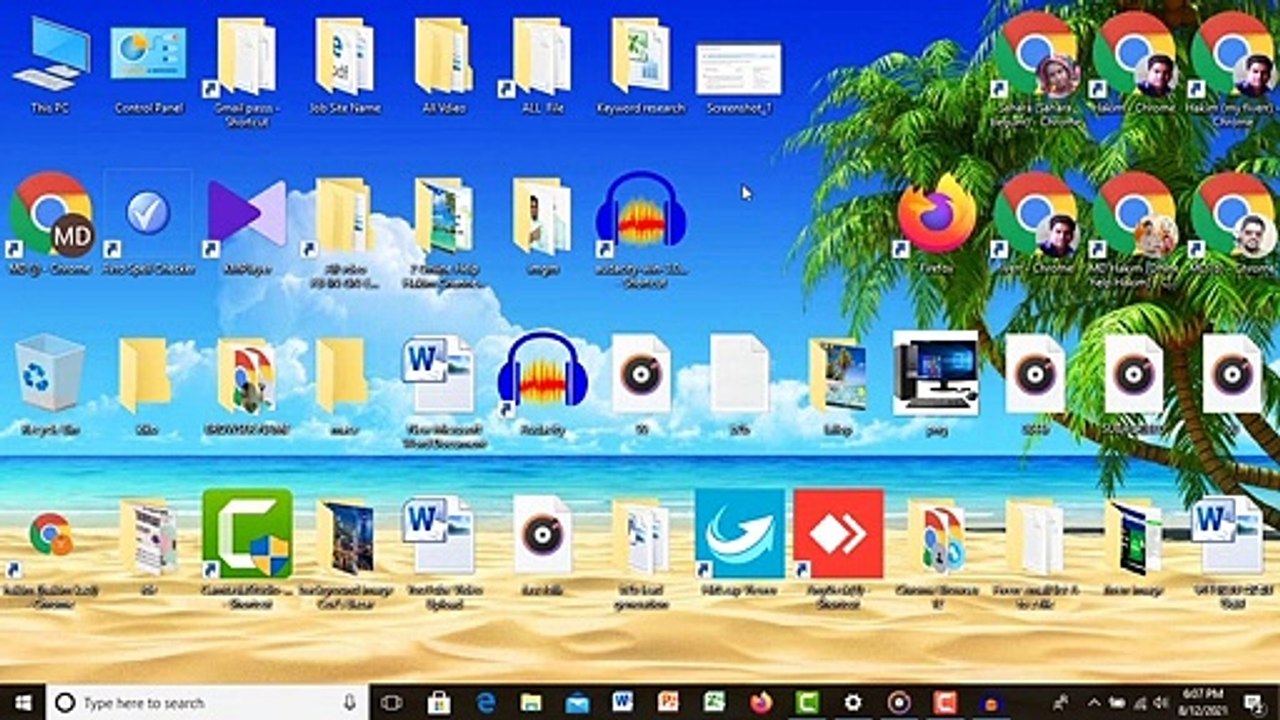Click the taskbar clock and date
Screen dimensions: 1280x720
tap(1204, 703)
